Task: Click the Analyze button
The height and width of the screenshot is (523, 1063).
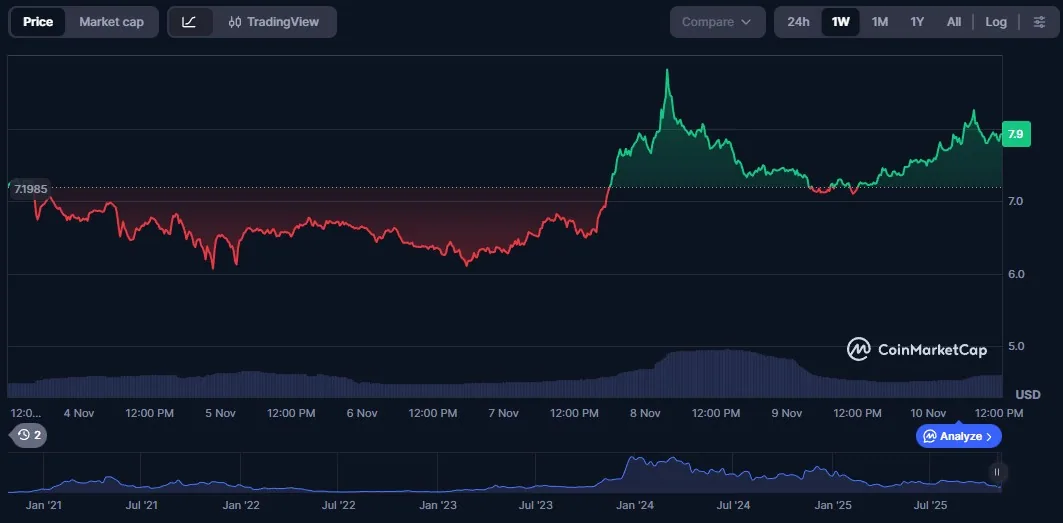Action: 959,436
